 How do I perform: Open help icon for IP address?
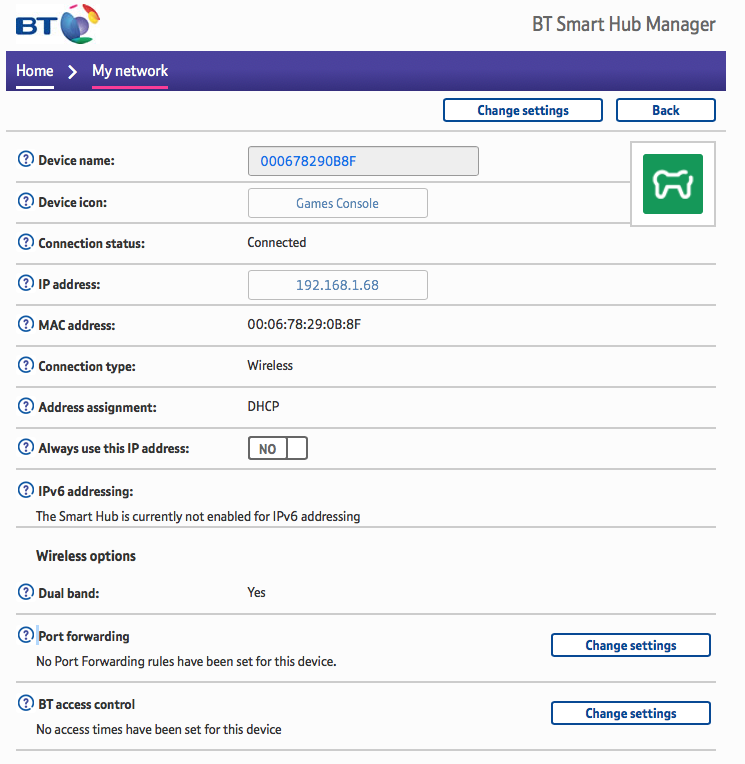coord(26,283)
